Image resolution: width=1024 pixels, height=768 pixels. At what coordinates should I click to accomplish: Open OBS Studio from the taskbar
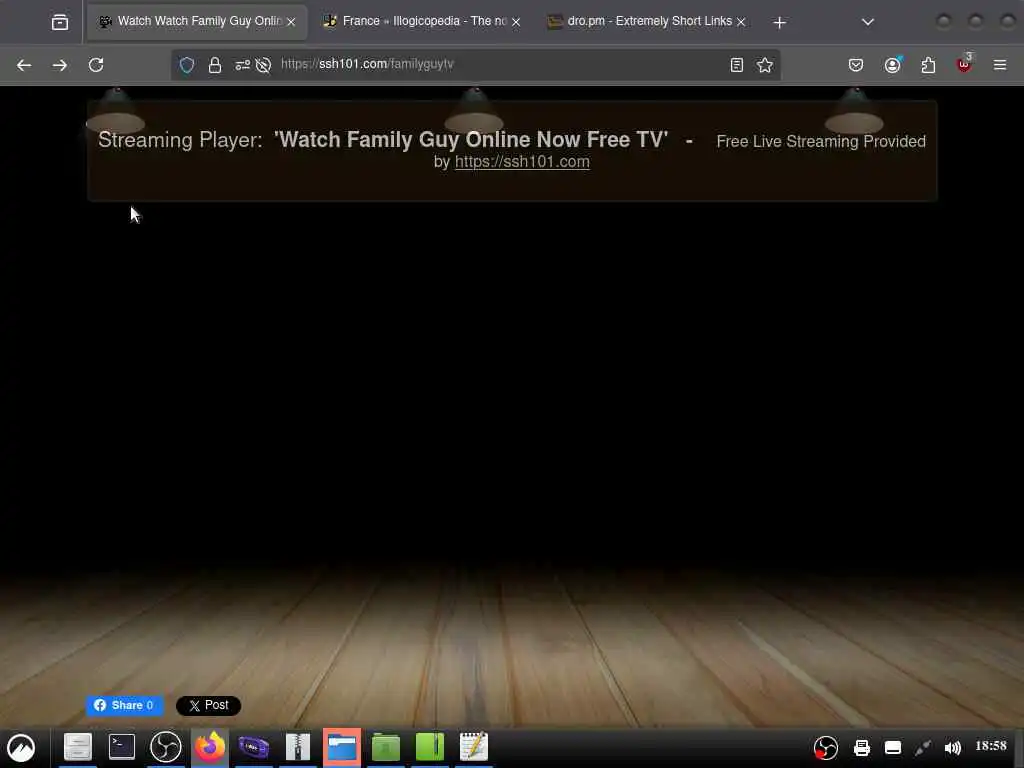click(x=166, y=747)
